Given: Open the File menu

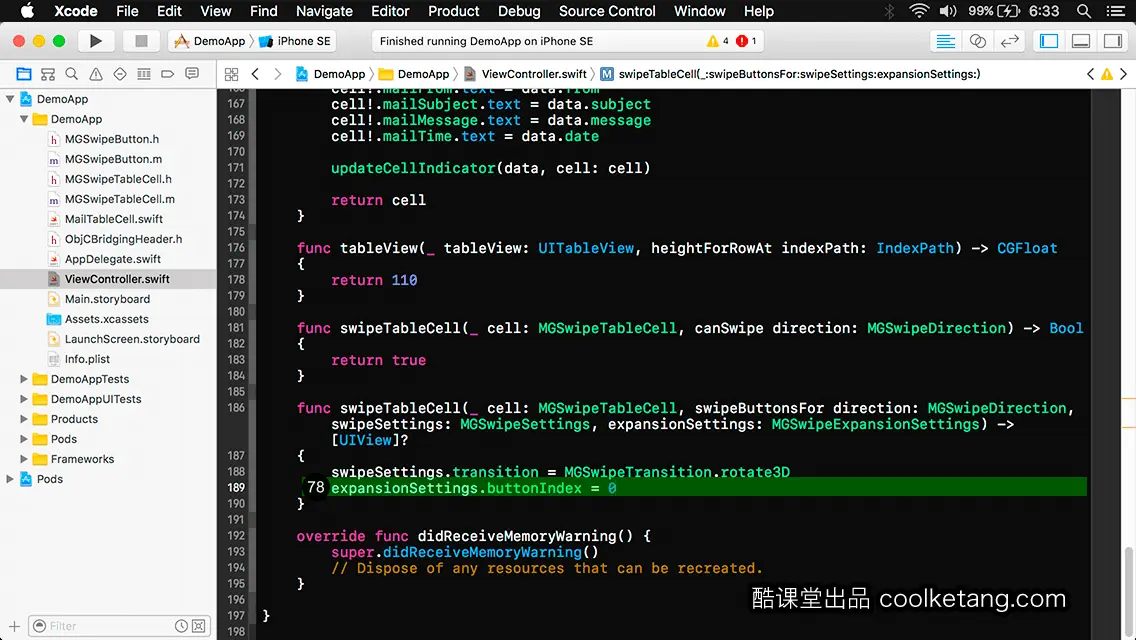Looking at the screenshot, I should (x=127, y=11).
